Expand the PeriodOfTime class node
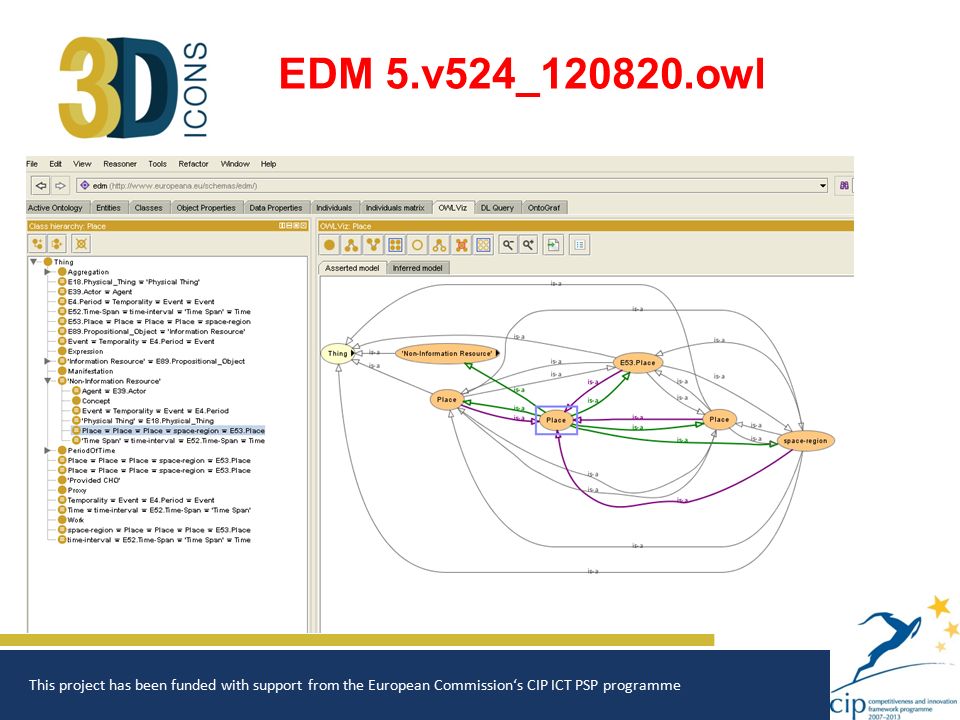Viewport: 960px width, 720px height. click(48, 451)
